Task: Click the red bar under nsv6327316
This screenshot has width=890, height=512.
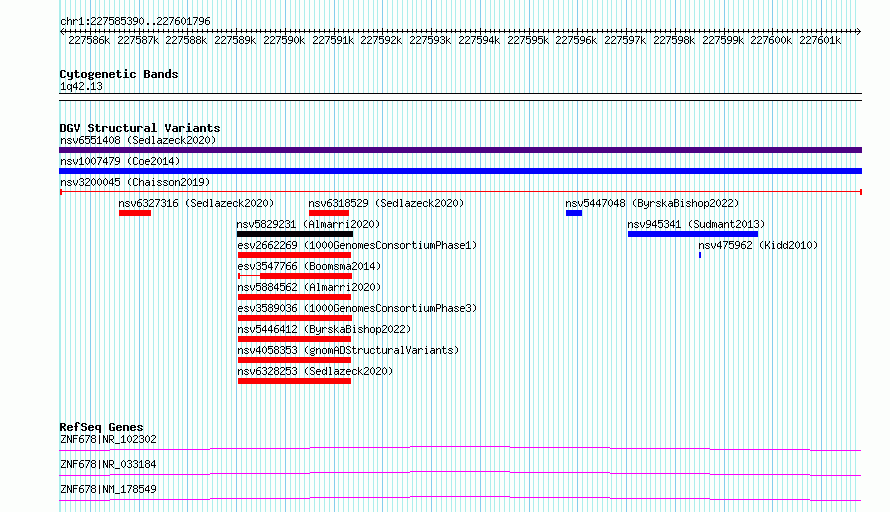Action: click(x=135, y=213)
